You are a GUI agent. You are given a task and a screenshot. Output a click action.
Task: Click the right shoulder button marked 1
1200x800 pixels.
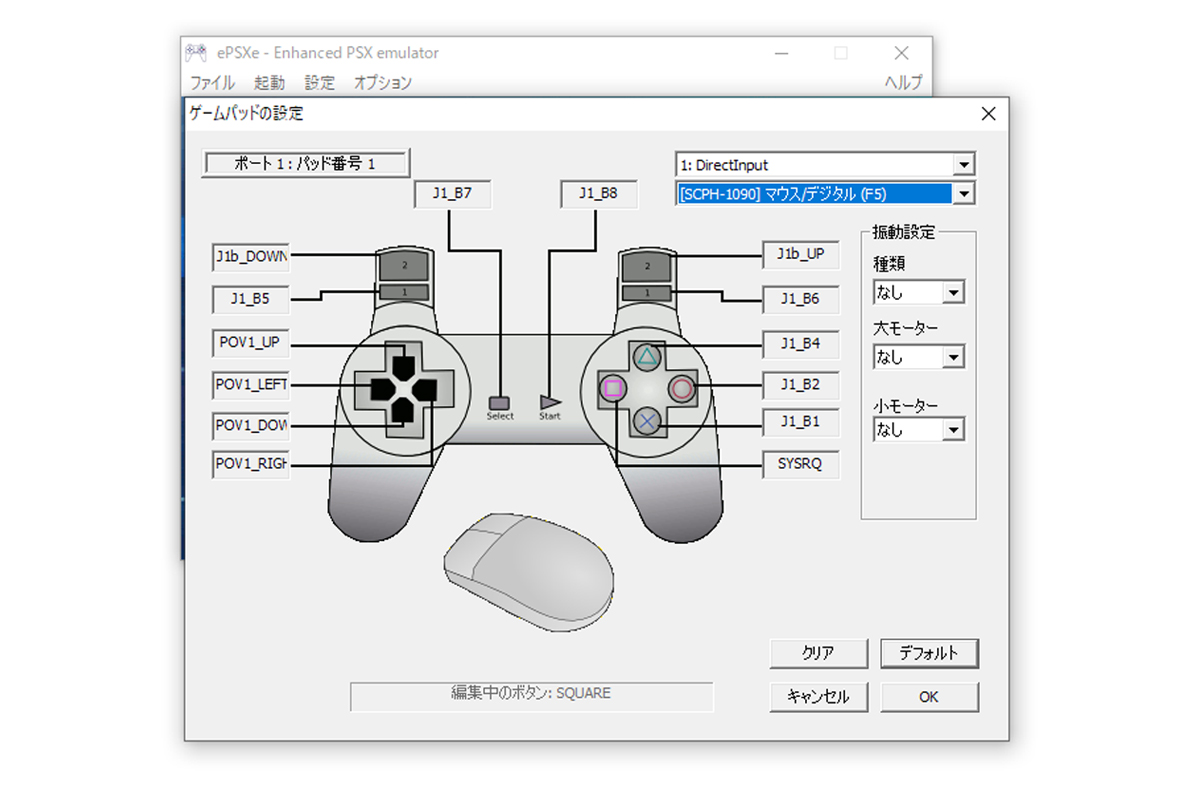point(647,292)
